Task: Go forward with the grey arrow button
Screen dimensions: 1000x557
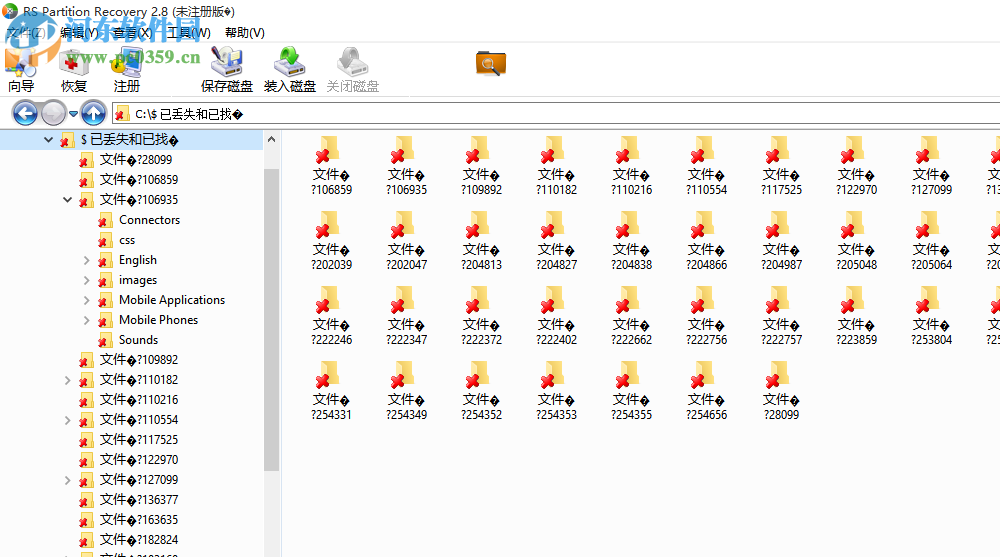Action: point(54,114)
